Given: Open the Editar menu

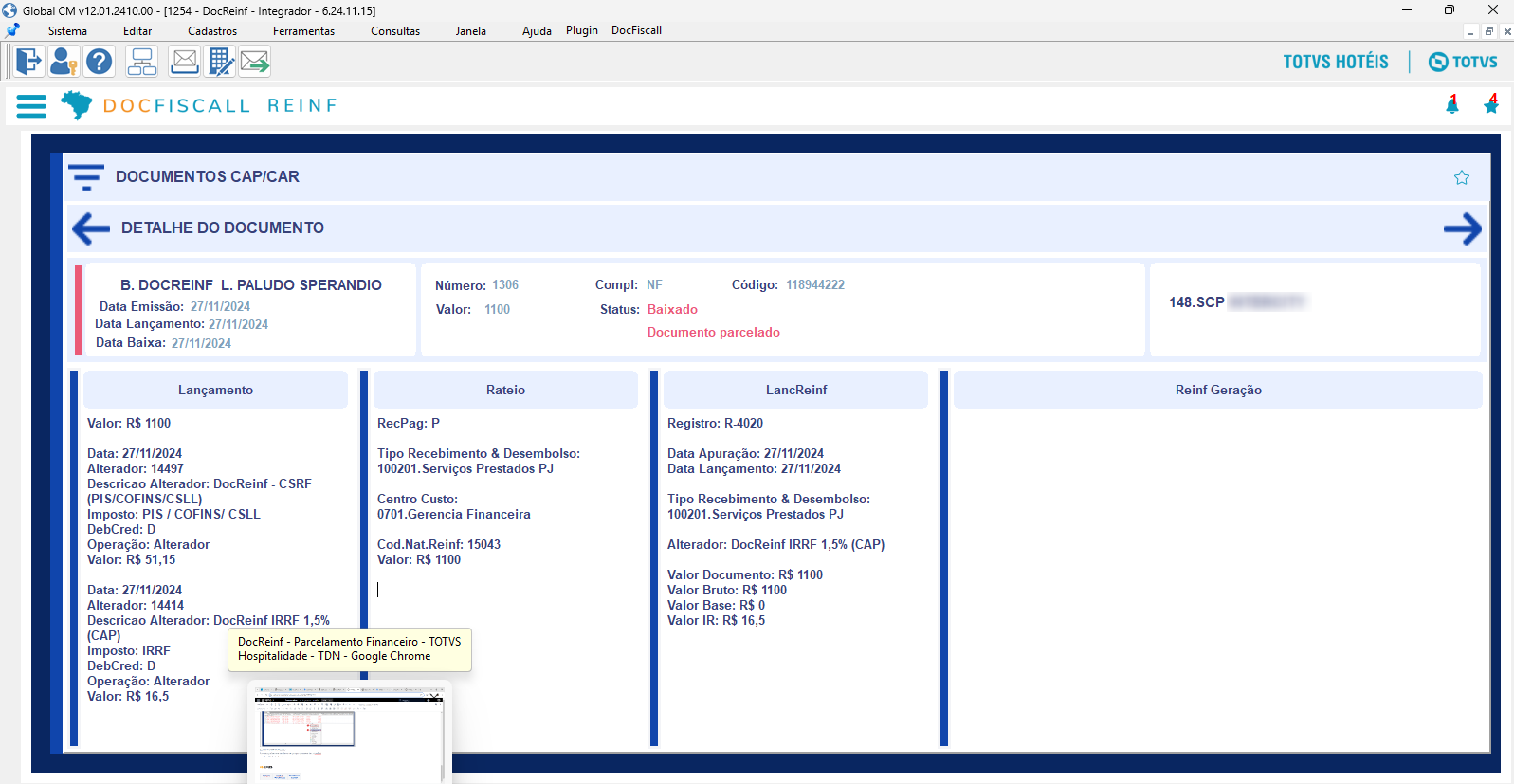Looking at the screenshot, I should 137,31.
